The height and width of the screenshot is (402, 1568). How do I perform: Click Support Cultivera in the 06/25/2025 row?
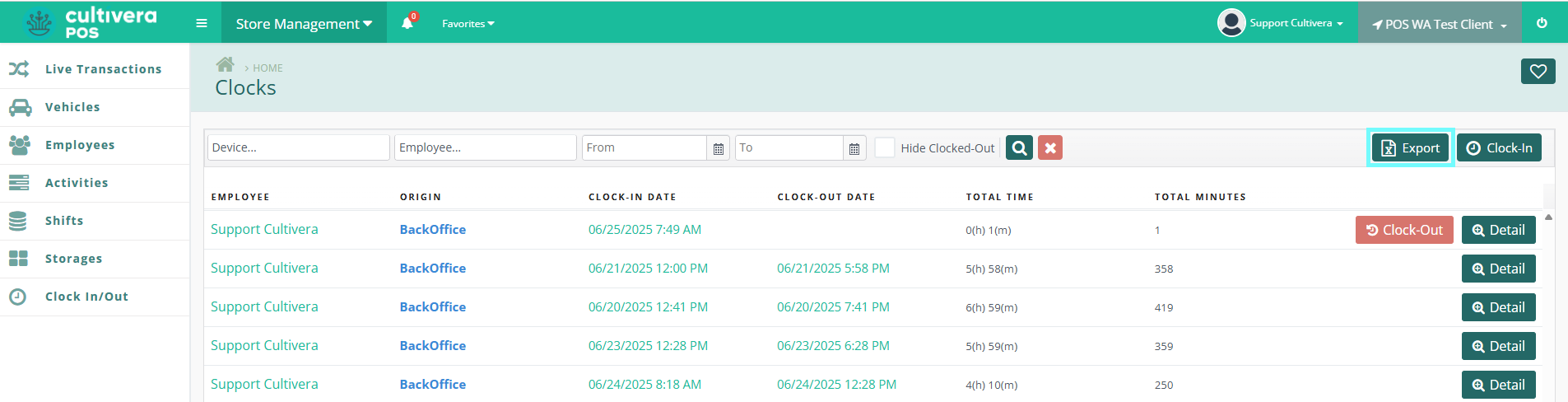(x=264, y=230)
